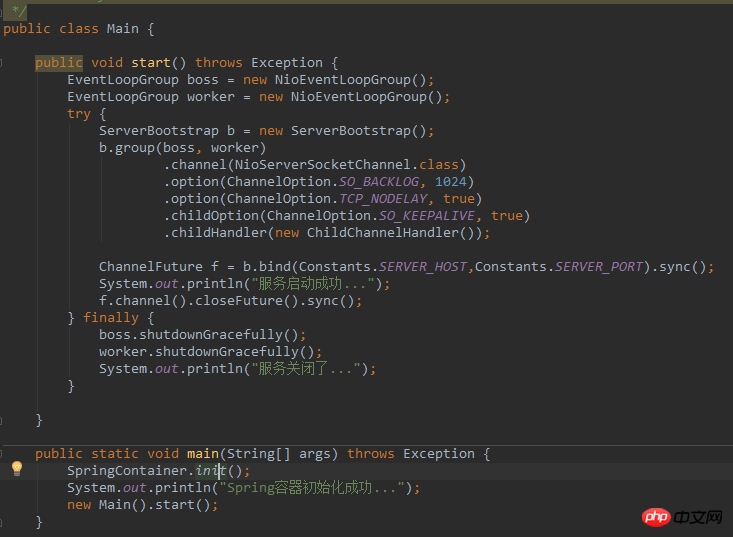
Task: Click the string 'Spring容器初始化成功...'
Action: (312, 488)
